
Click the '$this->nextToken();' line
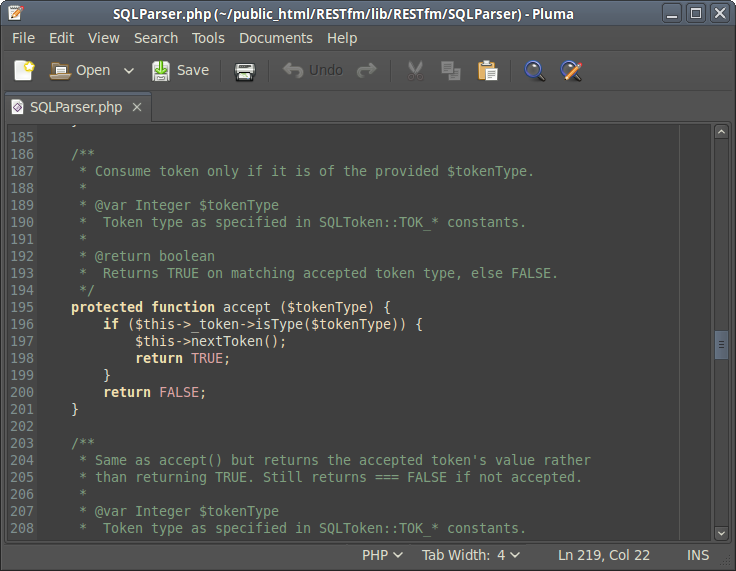pos(210,341)
